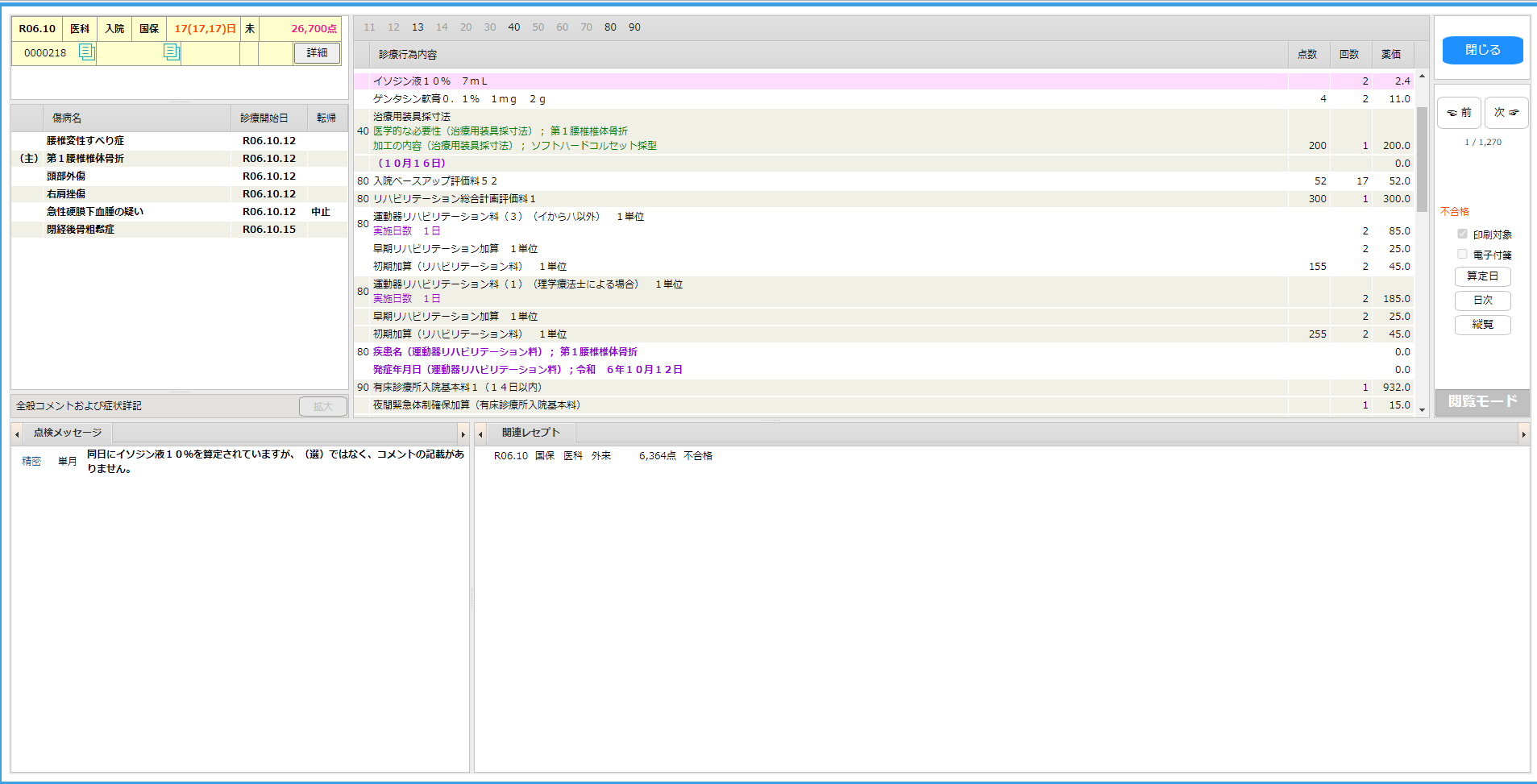Click the 傷病名 column header
This screenshot has width=1537, height=784.
(137, 118)
